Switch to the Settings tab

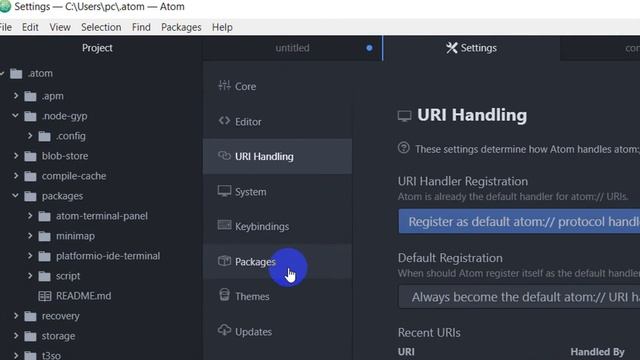pyautogui.click(x=471, y=48)
